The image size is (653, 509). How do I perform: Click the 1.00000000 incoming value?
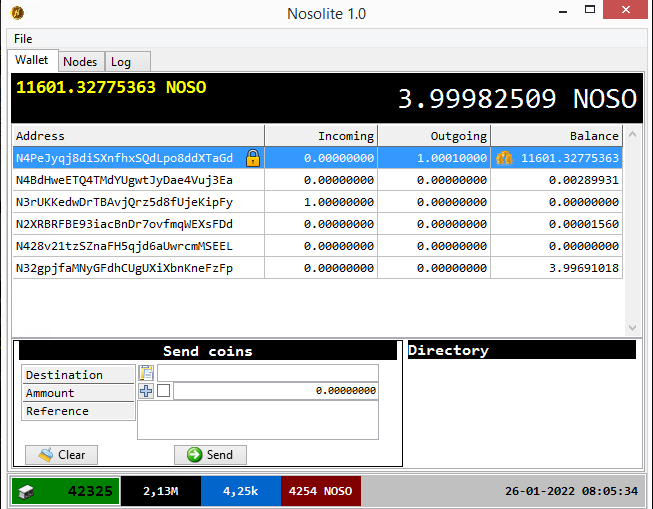(339, 202)
